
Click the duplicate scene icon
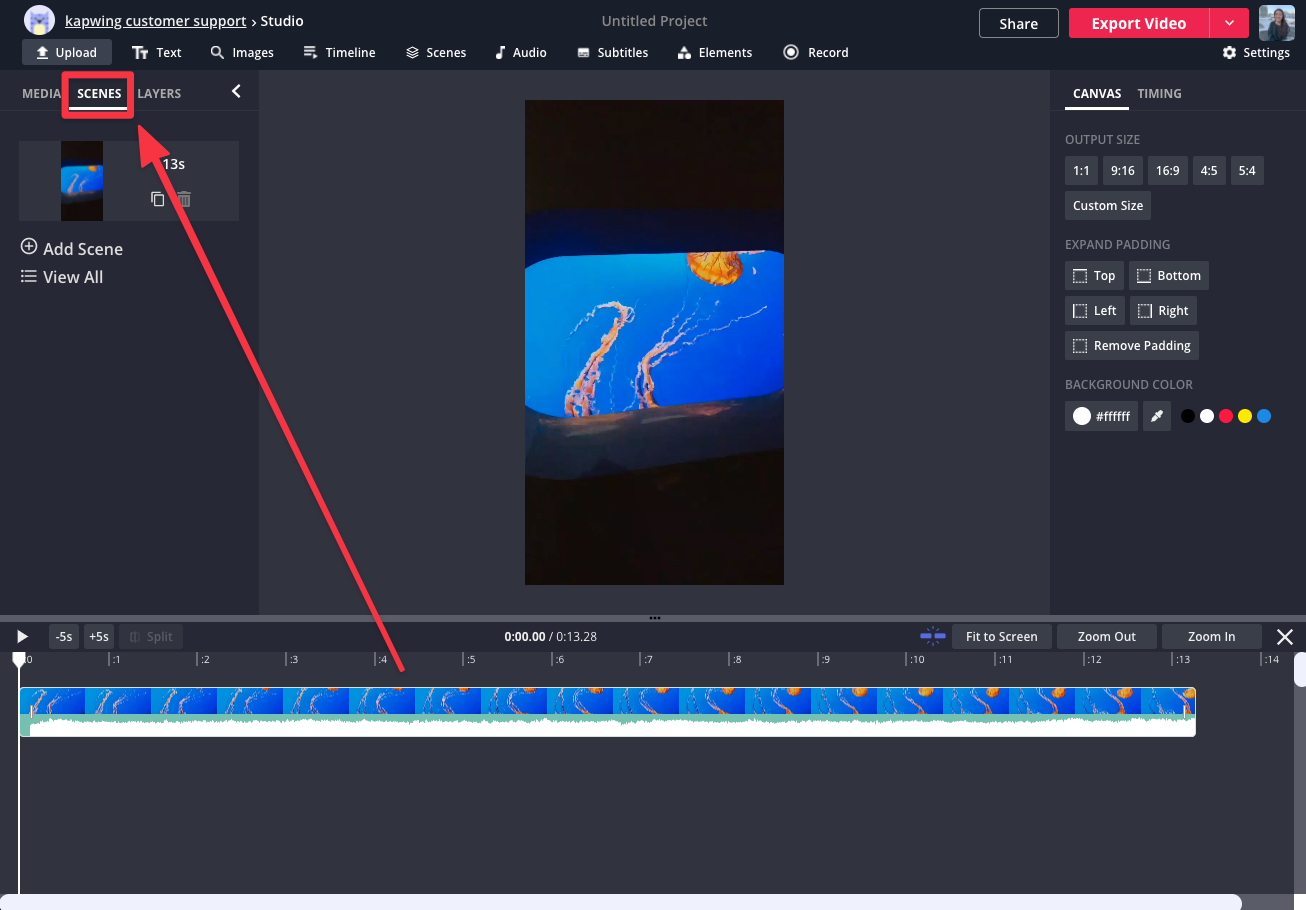pos(158,199)
